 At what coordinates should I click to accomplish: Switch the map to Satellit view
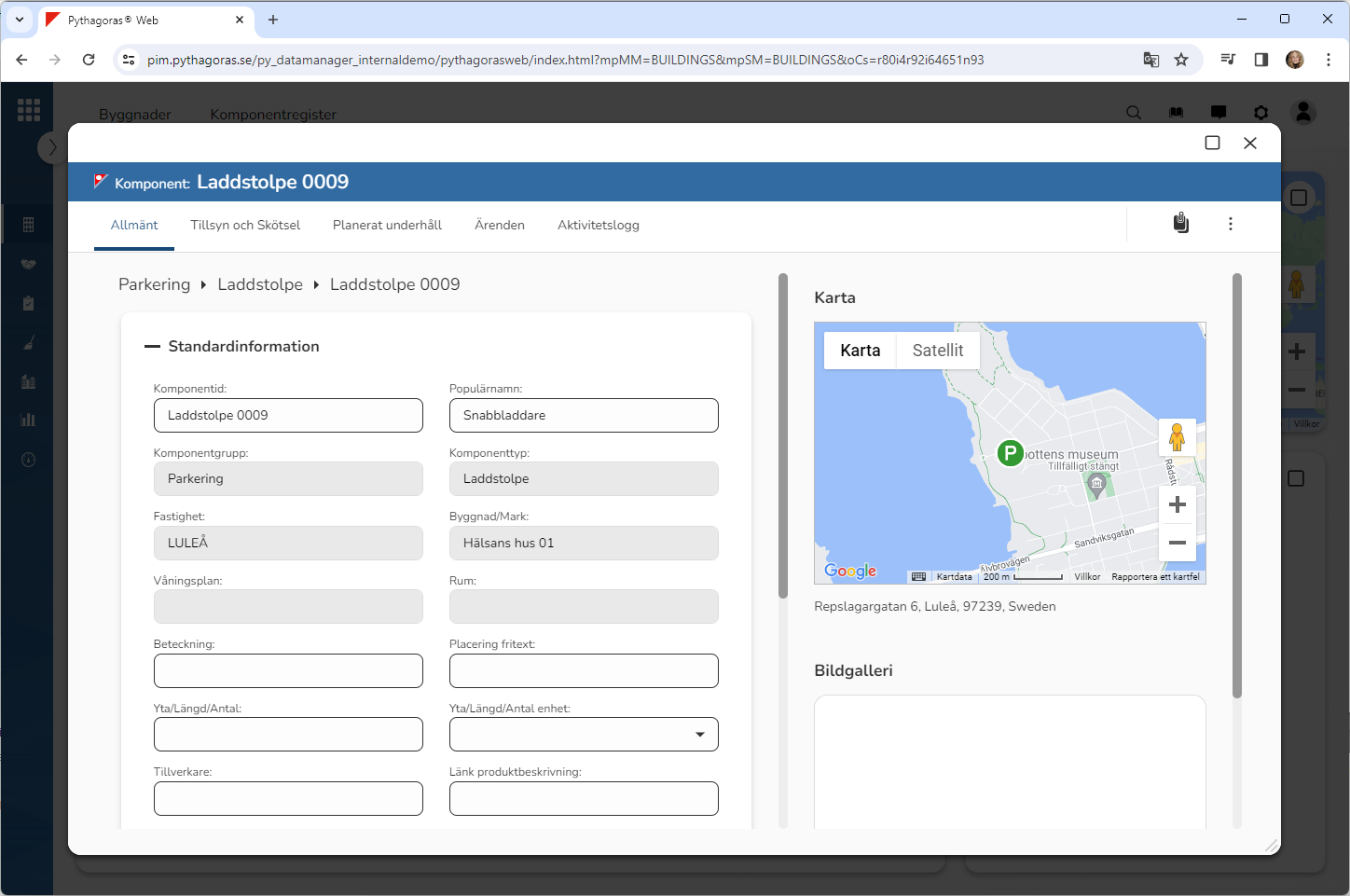pyautogui.click(x=937, y=351)
